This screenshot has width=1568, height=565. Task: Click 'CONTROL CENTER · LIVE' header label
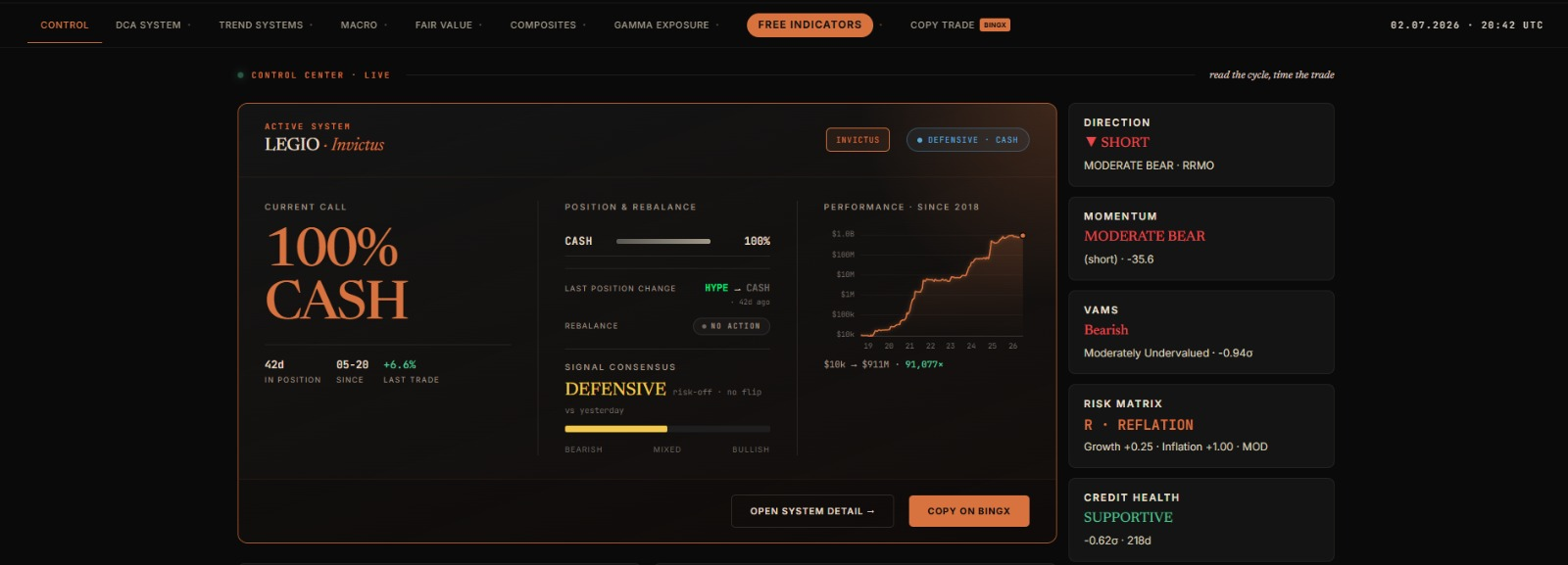[320, 75]
